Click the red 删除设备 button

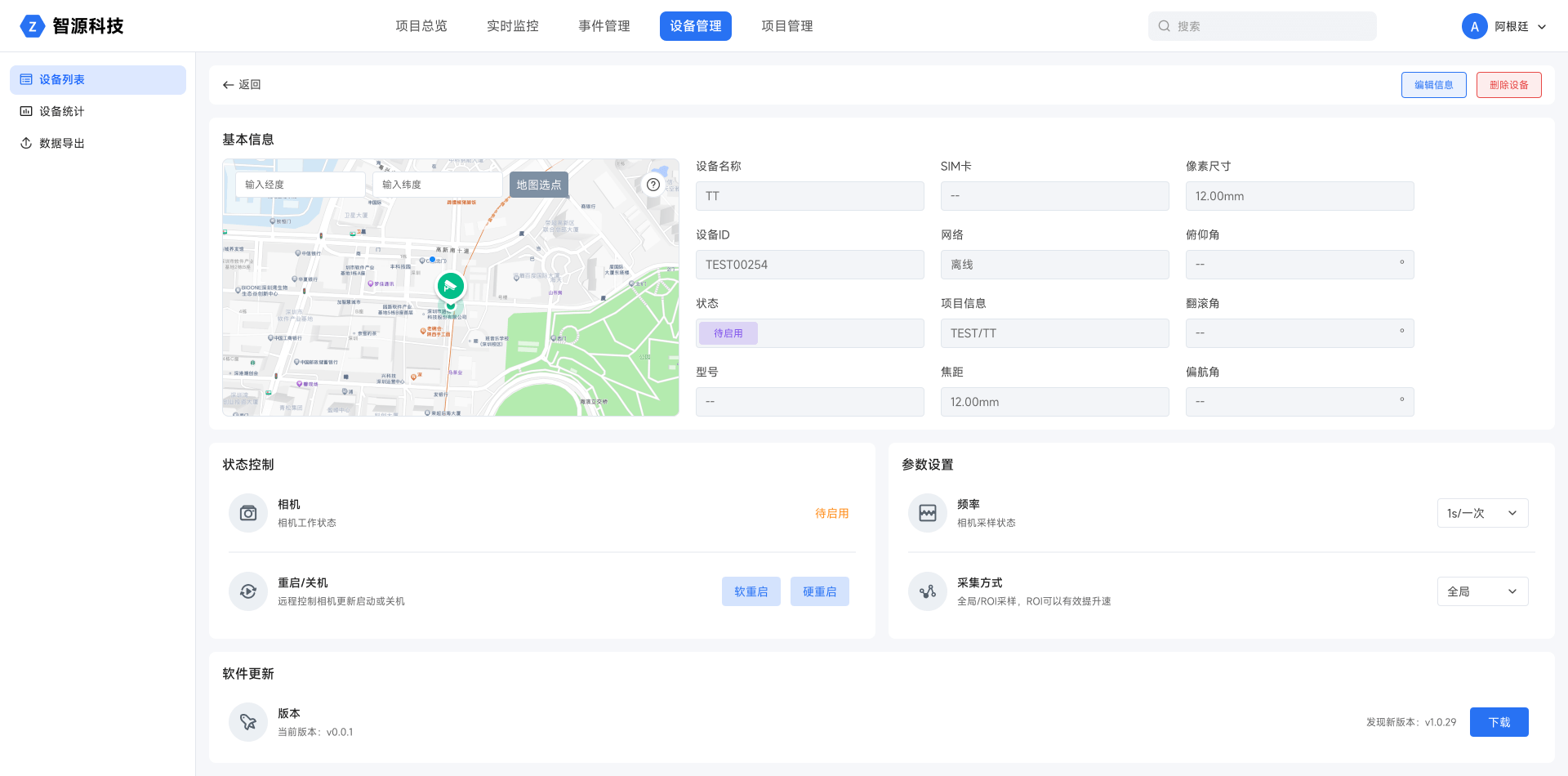tap(1508, 85)
